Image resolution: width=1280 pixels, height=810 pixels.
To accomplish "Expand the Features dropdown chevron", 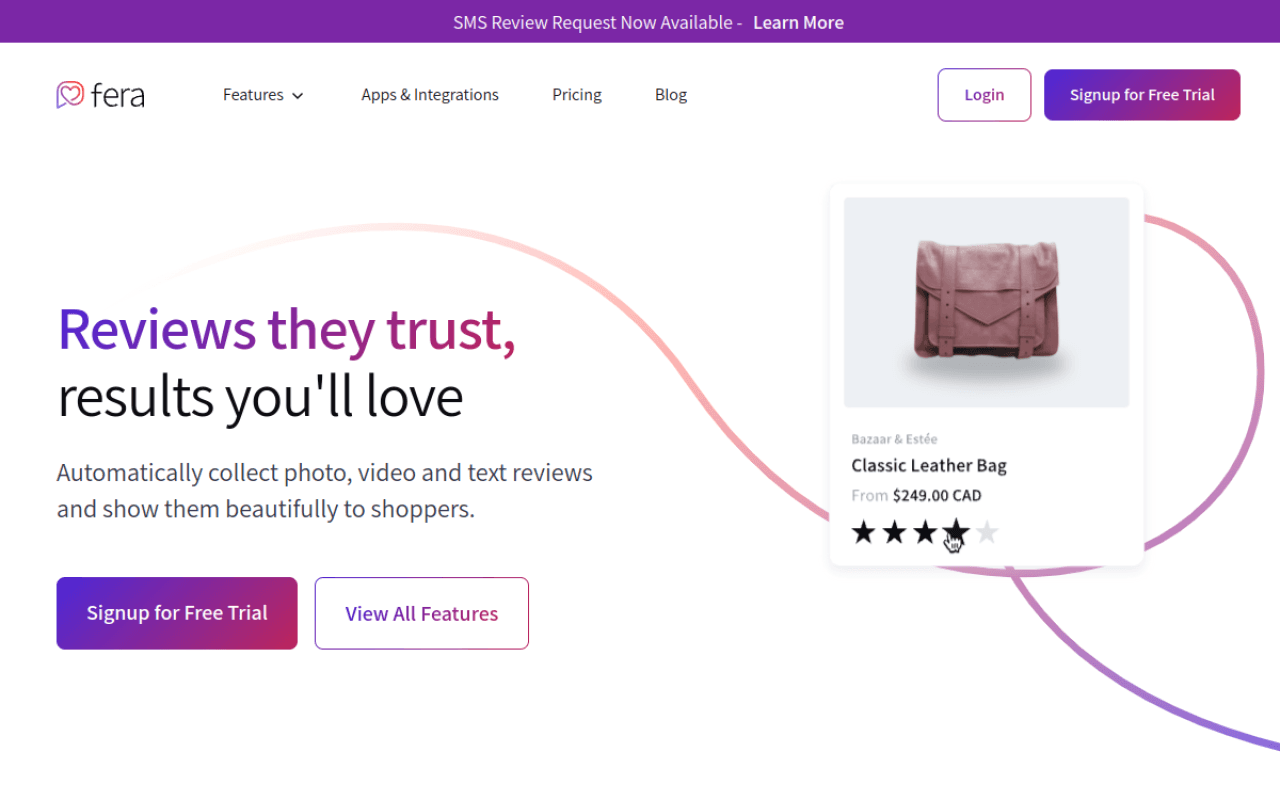I will point(297,96).
